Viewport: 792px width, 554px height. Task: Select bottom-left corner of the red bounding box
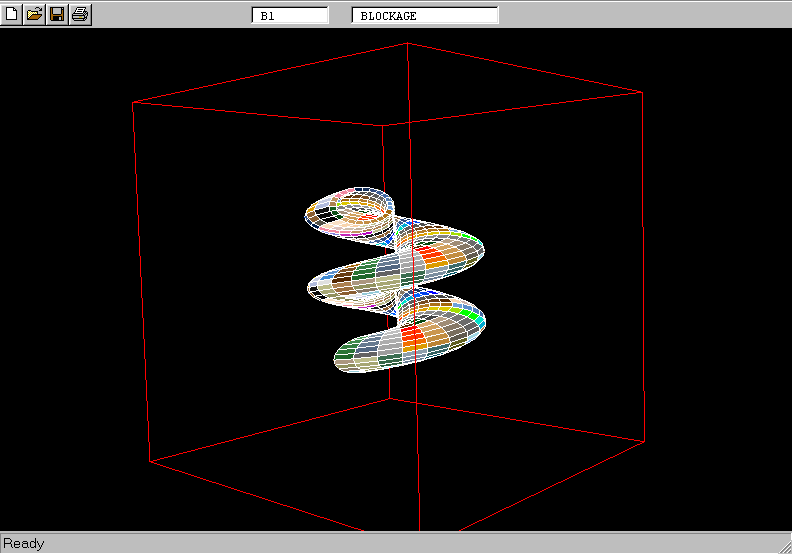150,461
